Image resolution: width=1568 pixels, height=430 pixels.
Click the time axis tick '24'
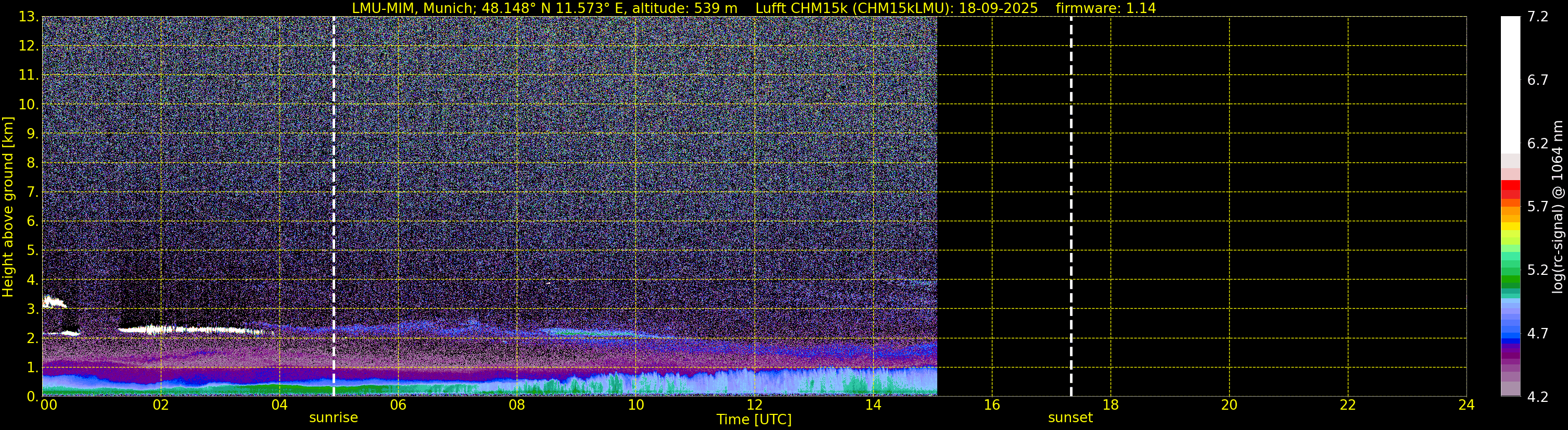point(1467,406)
